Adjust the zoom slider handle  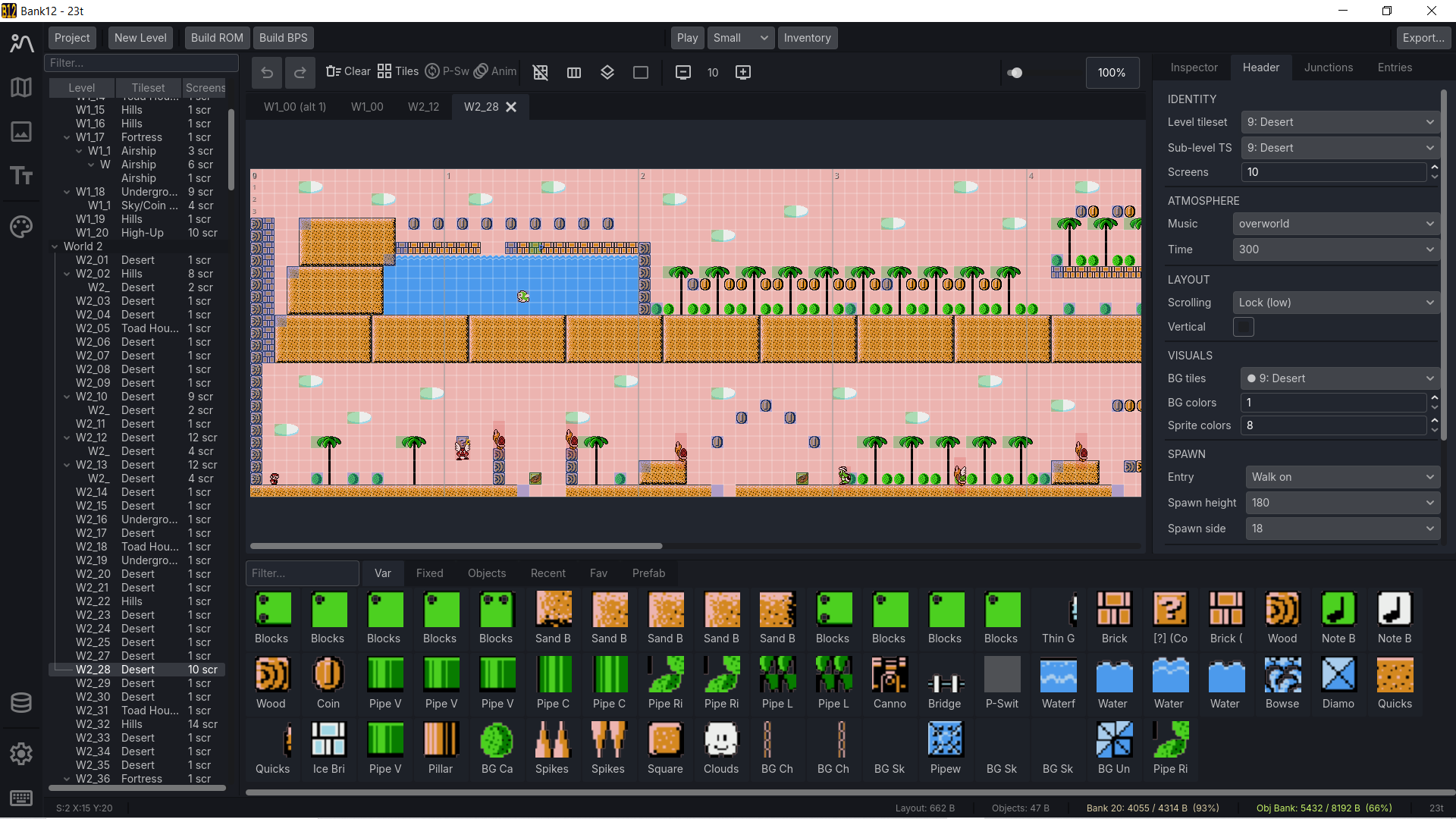point(1016,73)
